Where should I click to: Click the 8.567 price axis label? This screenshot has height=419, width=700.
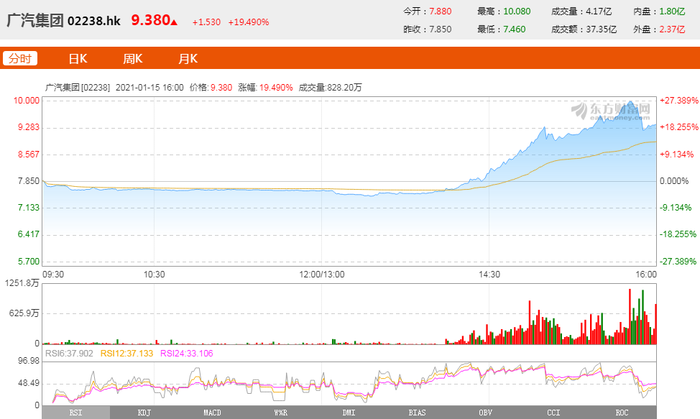click(x=29, y=154)
